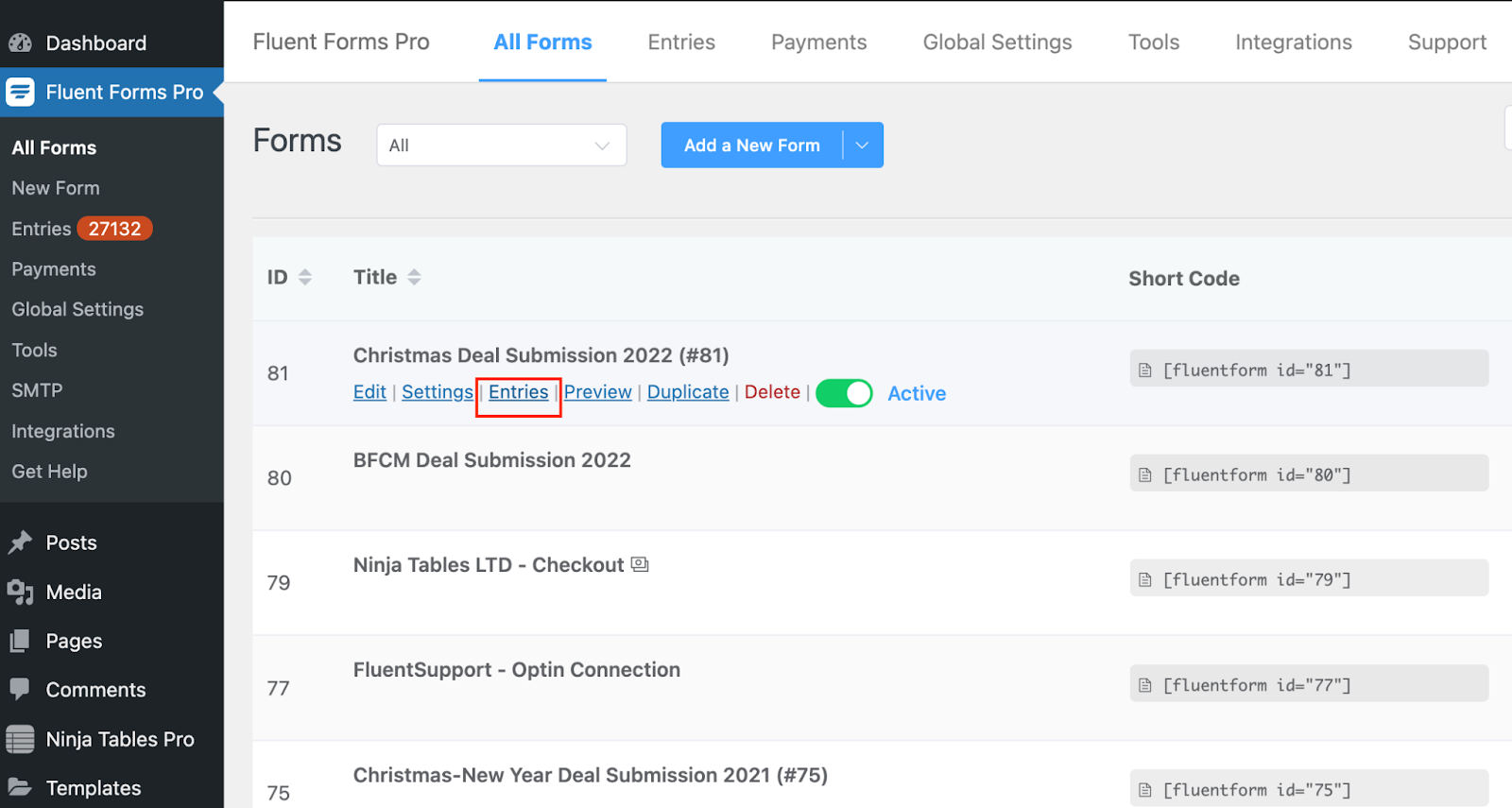Click shortcode field [fluentform id="81"]
The width and height of the screenshot is (1512, 808).
(x=1309, y=369)
